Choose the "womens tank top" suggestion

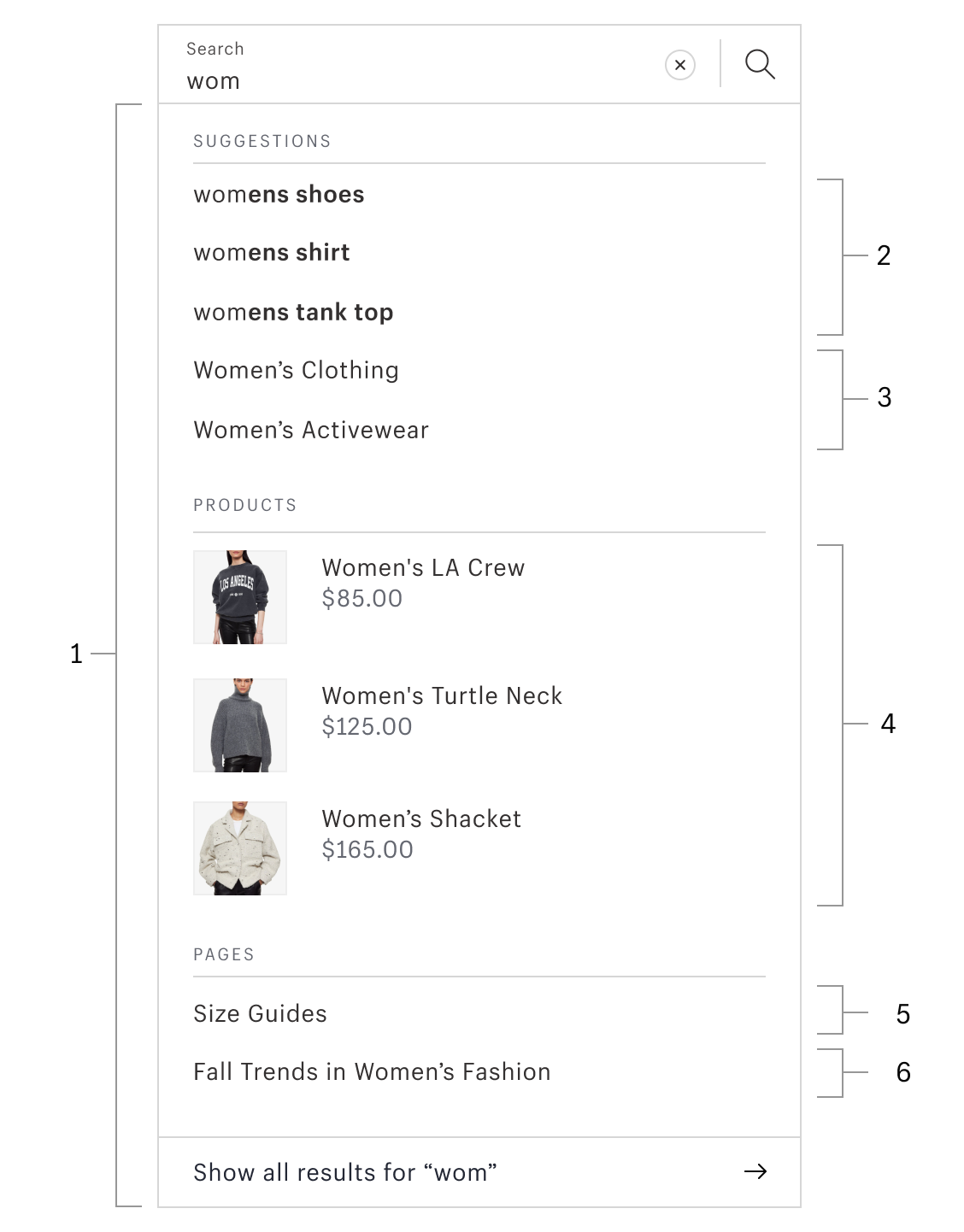click(293, 313)
